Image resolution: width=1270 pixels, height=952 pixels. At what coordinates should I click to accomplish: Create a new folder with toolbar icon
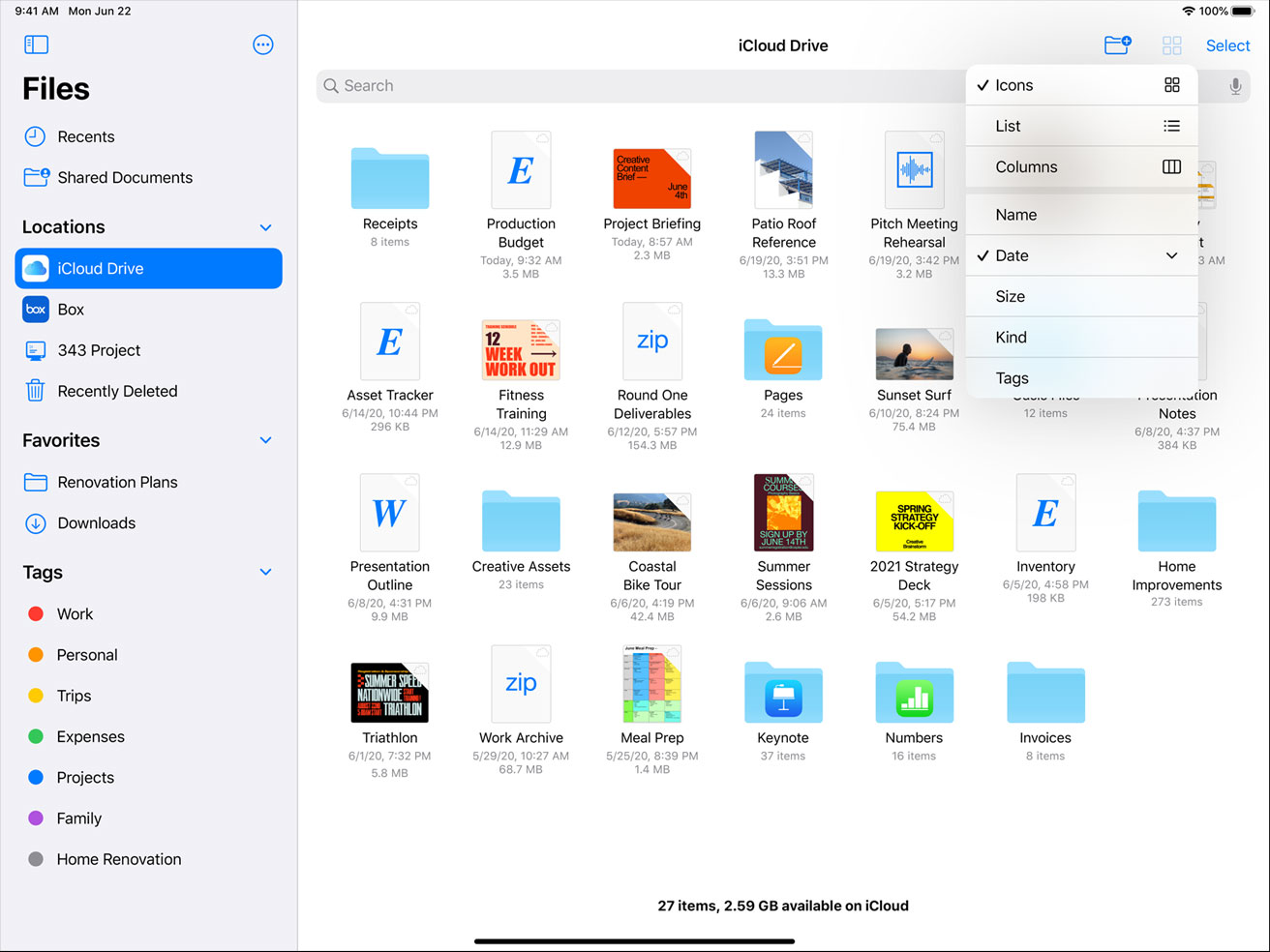point(1118,45)
